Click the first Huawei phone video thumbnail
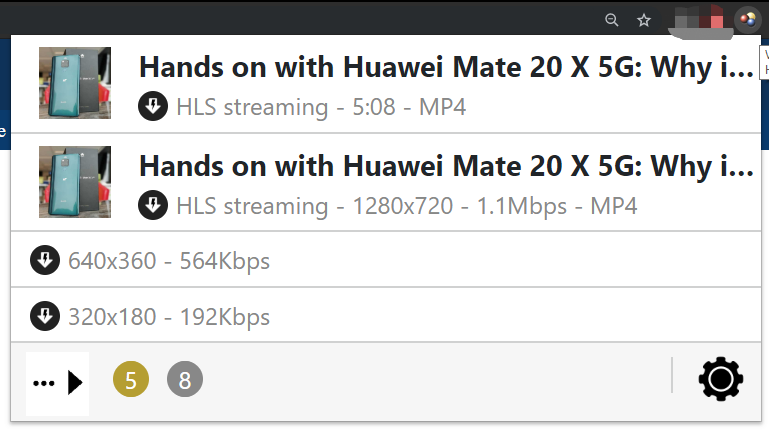 point(75,83)
